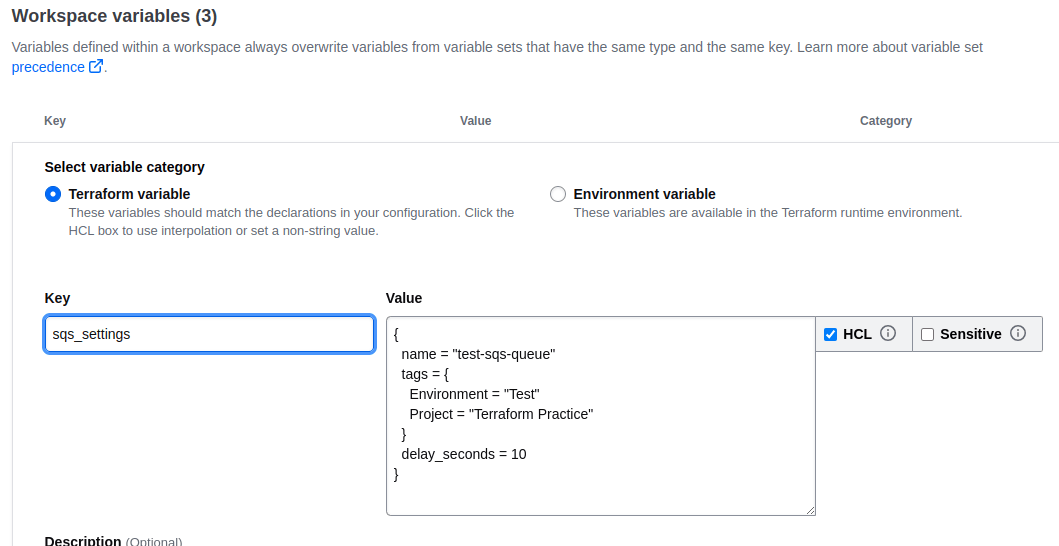
Task: Click the Category column header
Action: pyautogui.click(x=885, y=121)
